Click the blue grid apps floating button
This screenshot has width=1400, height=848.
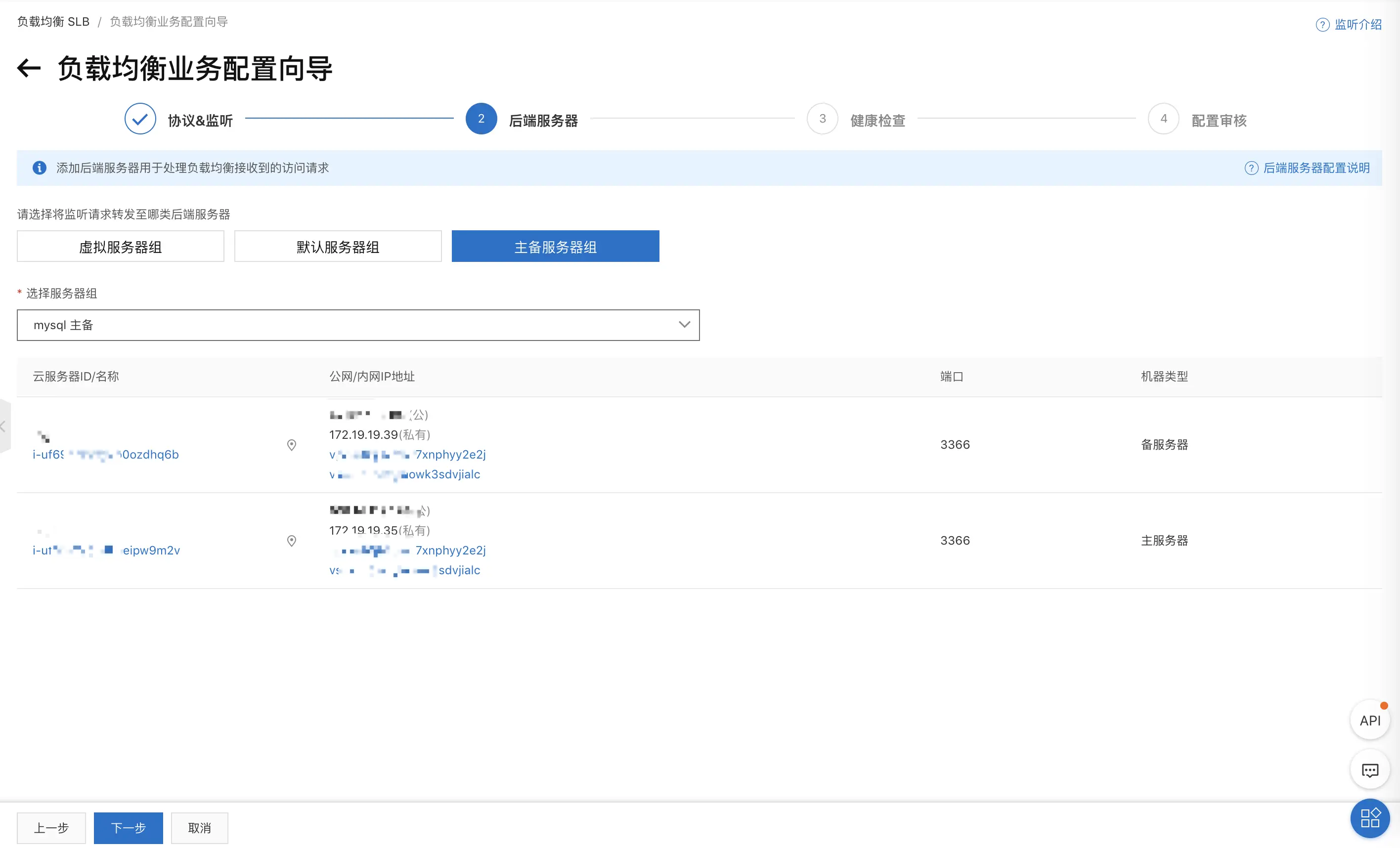pyautogui.click(x=1369, y=818)
